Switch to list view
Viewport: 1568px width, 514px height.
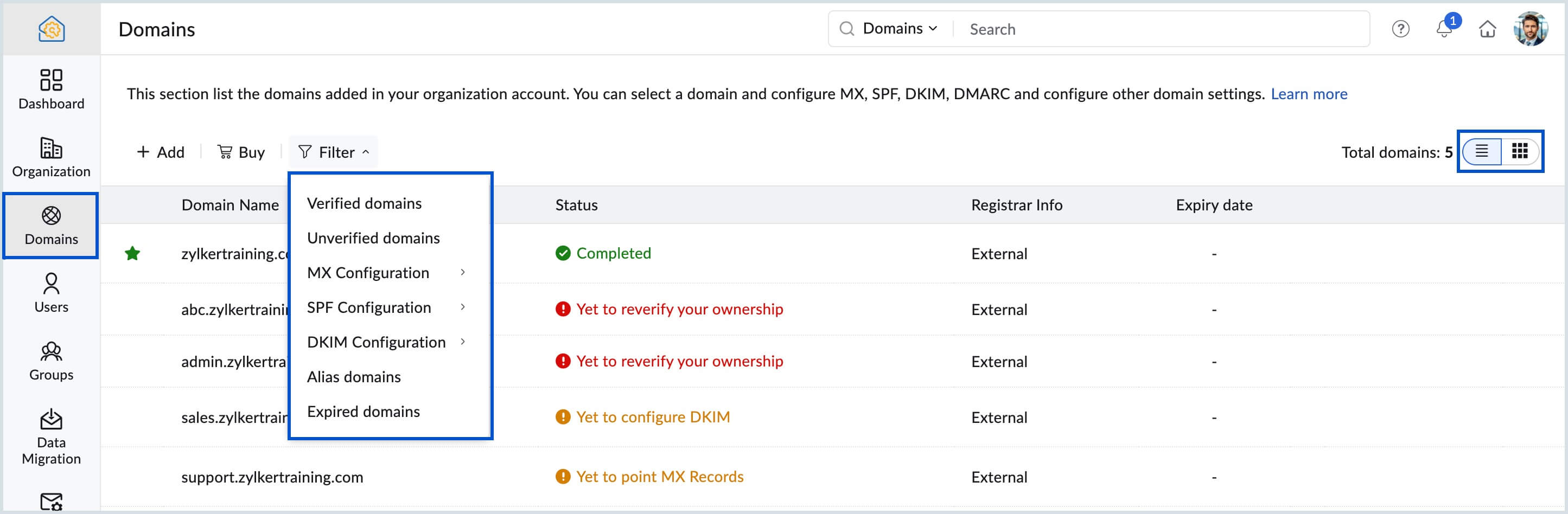[x=1482, y=151]
